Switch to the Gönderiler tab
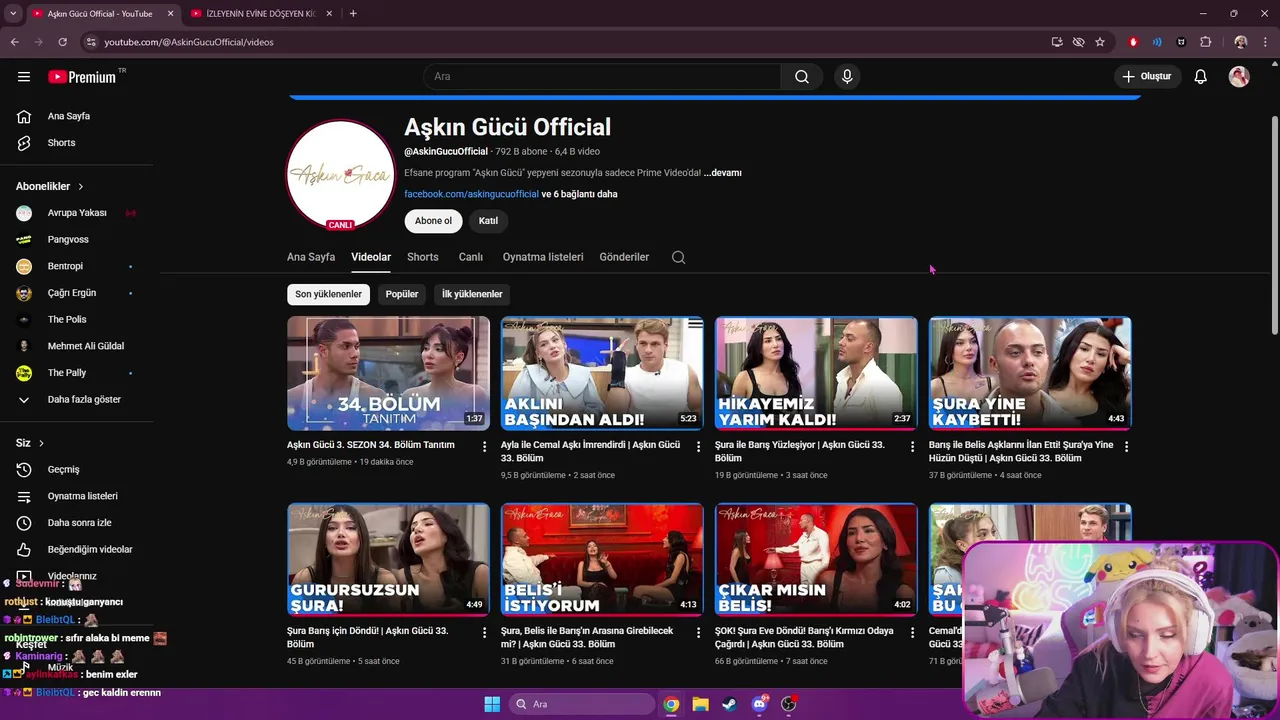The height and width of the screenshot is (720, 1280). [624, 257]
